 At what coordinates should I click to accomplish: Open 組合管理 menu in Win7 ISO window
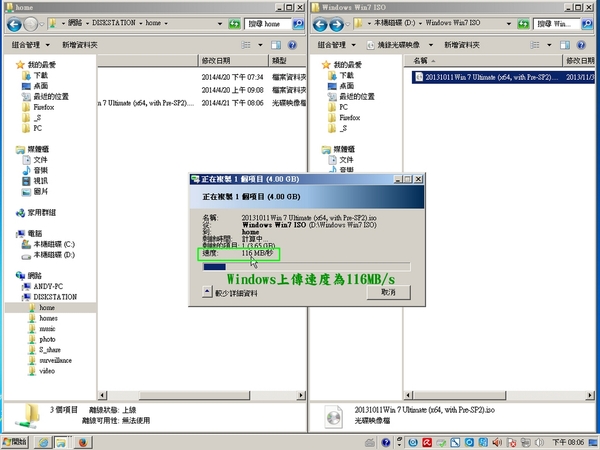coord(337,45)
